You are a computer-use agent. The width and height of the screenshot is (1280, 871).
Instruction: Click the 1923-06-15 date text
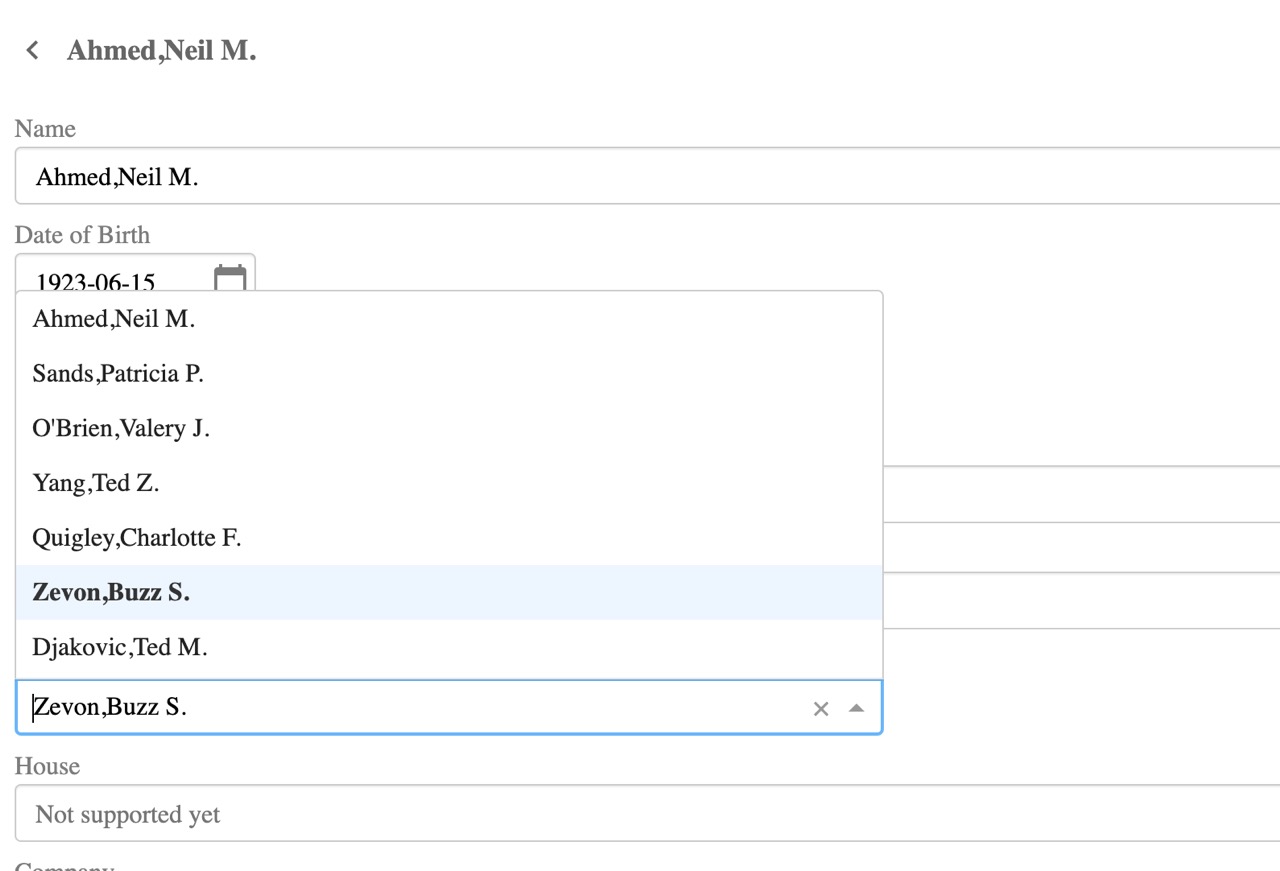[x=96, y=282]
